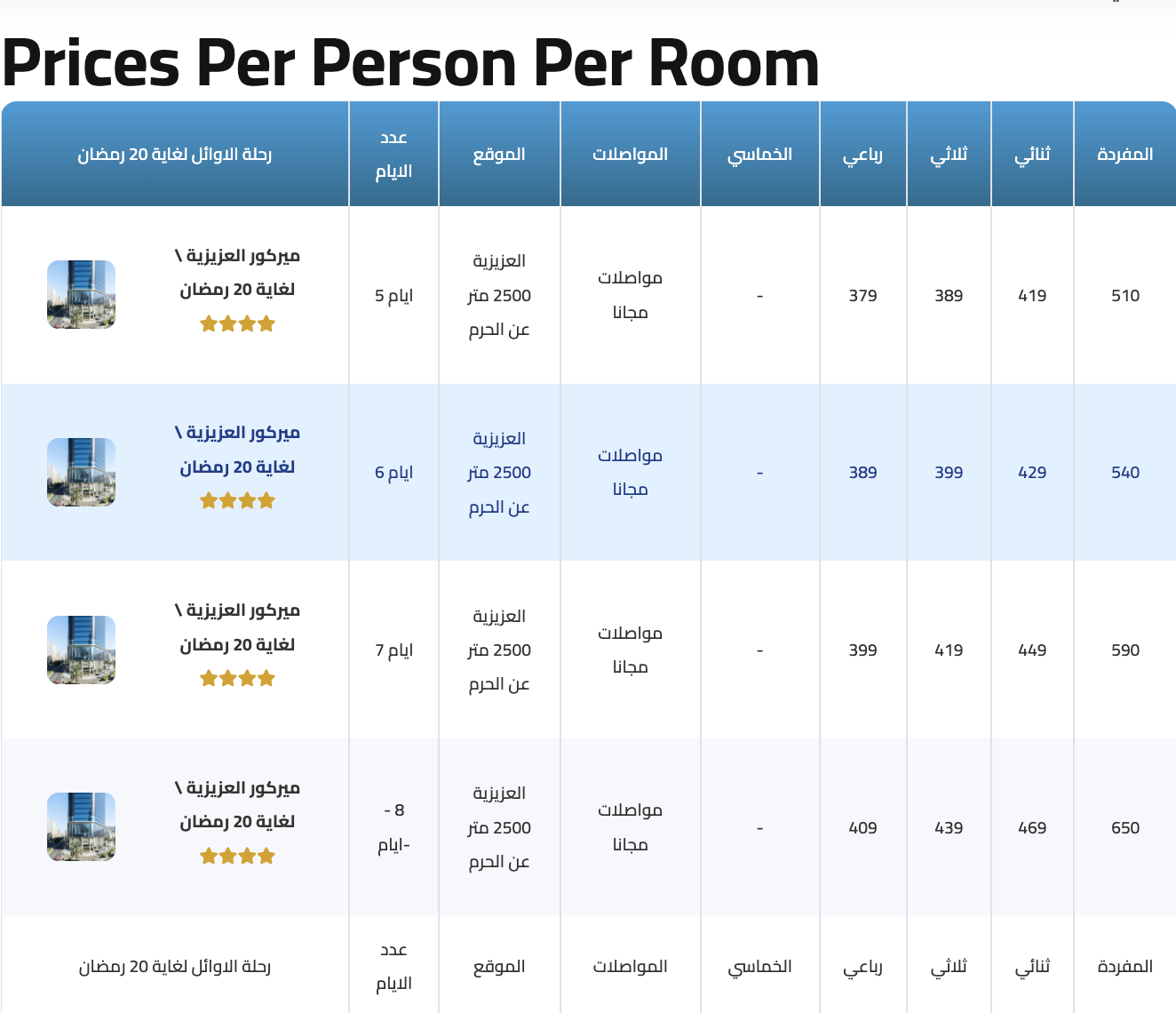Select the 6 ايام duration cell
Screen dimensions: 1176x1013
point(393,473)
